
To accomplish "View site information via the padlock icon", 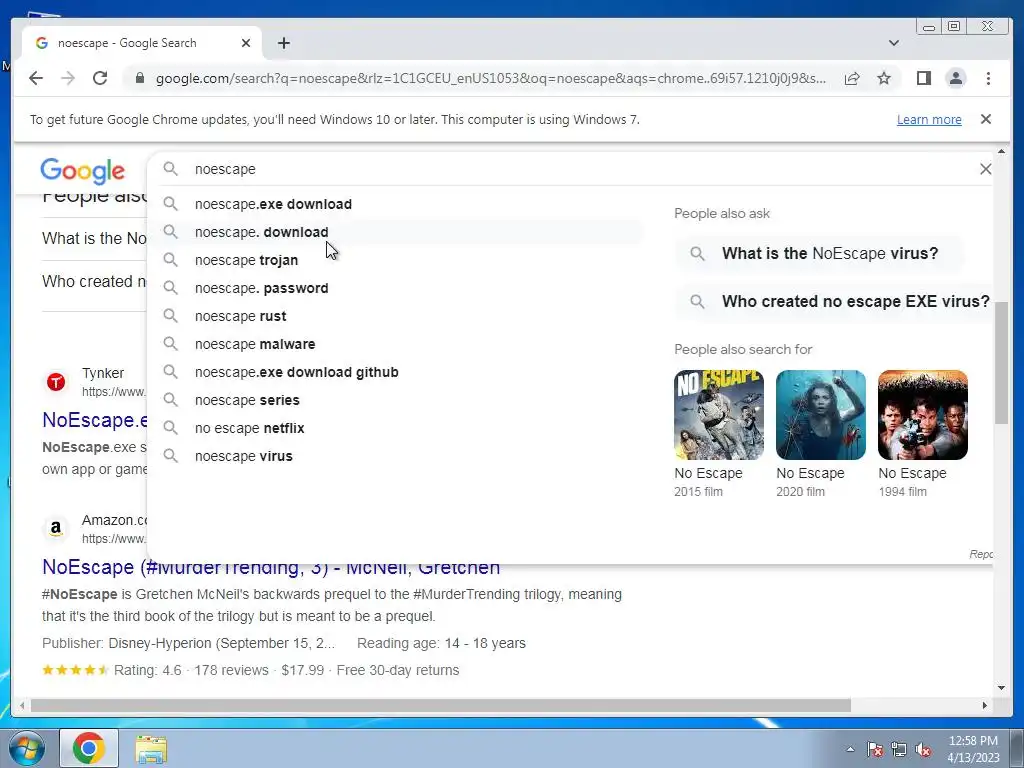I will click(139, 78).
